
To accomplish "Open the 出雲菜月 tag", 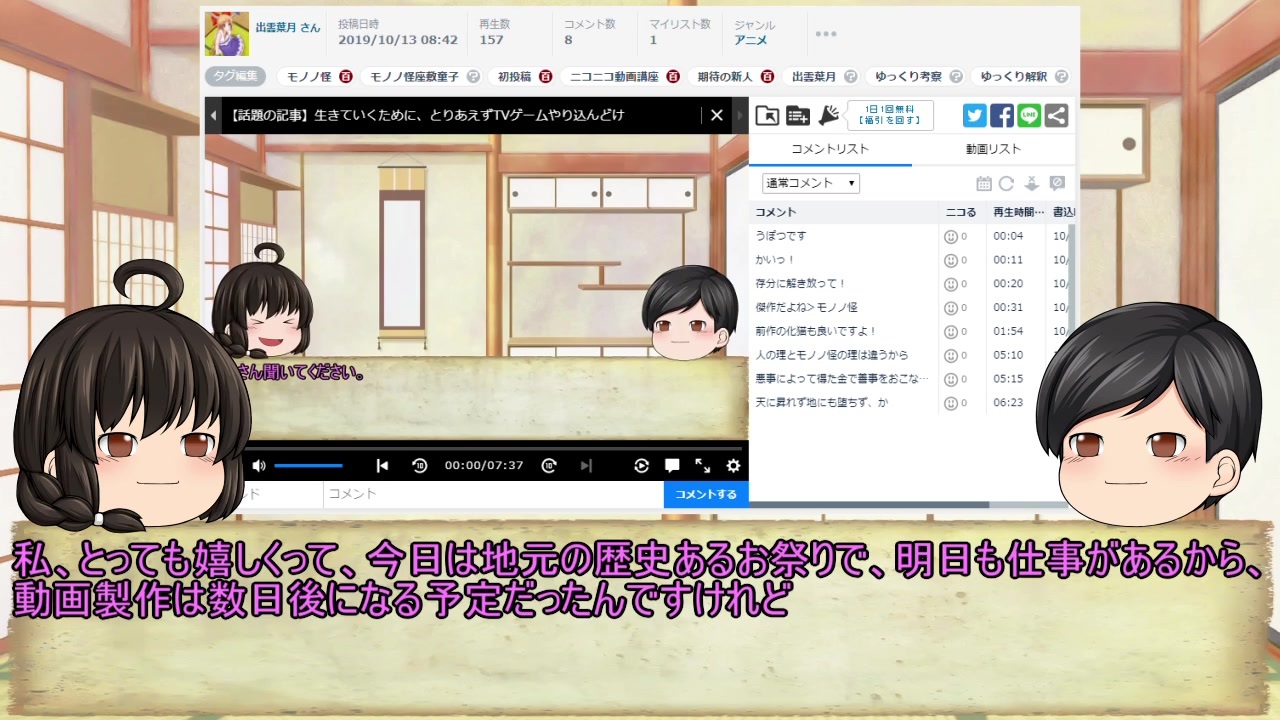I will point(814,76).
